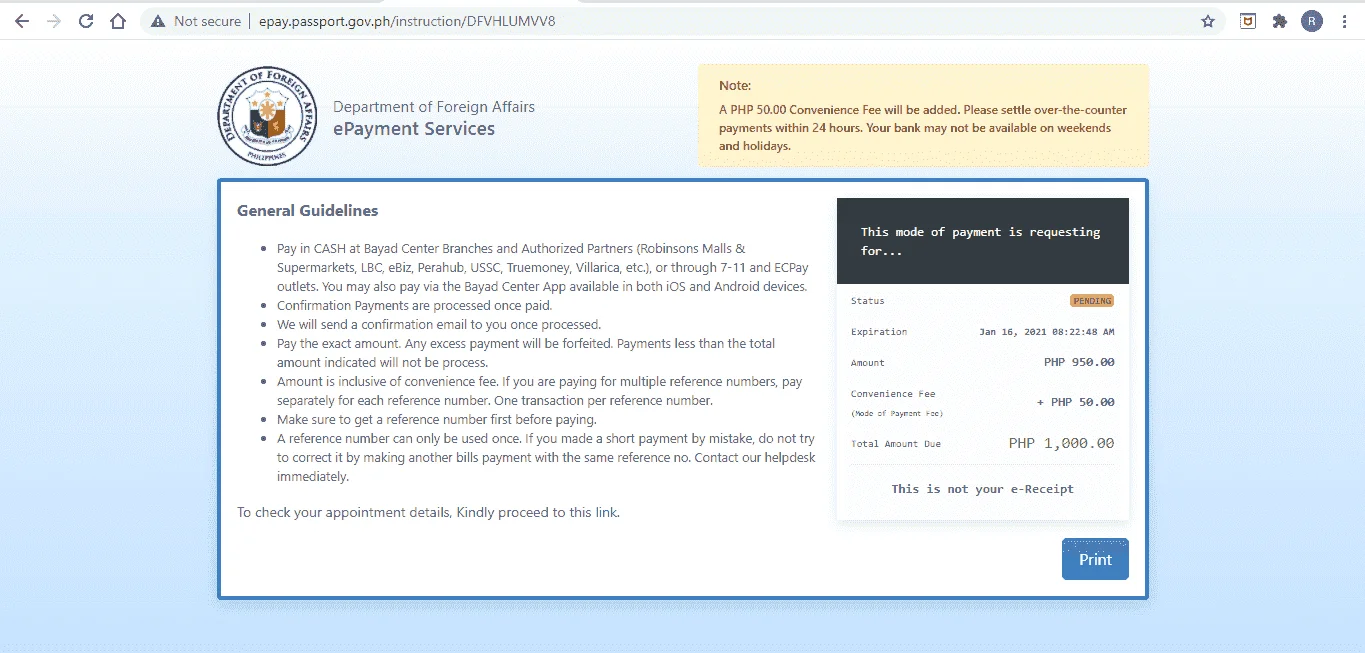
Task: Click 'Confirmation Payments are processed once paid' line
Action: tap(414, 305)
